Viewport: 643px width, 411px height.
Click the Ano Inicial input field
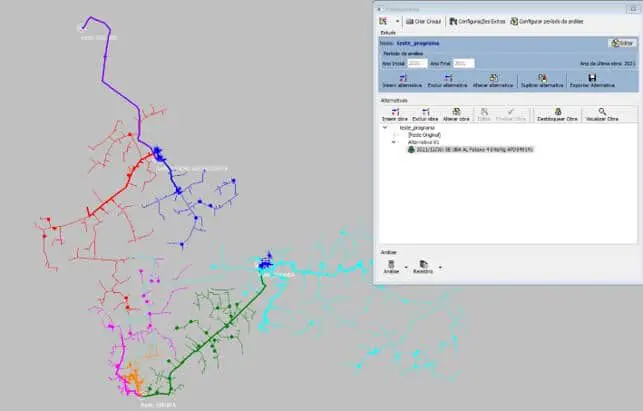[x=417, y=64]
